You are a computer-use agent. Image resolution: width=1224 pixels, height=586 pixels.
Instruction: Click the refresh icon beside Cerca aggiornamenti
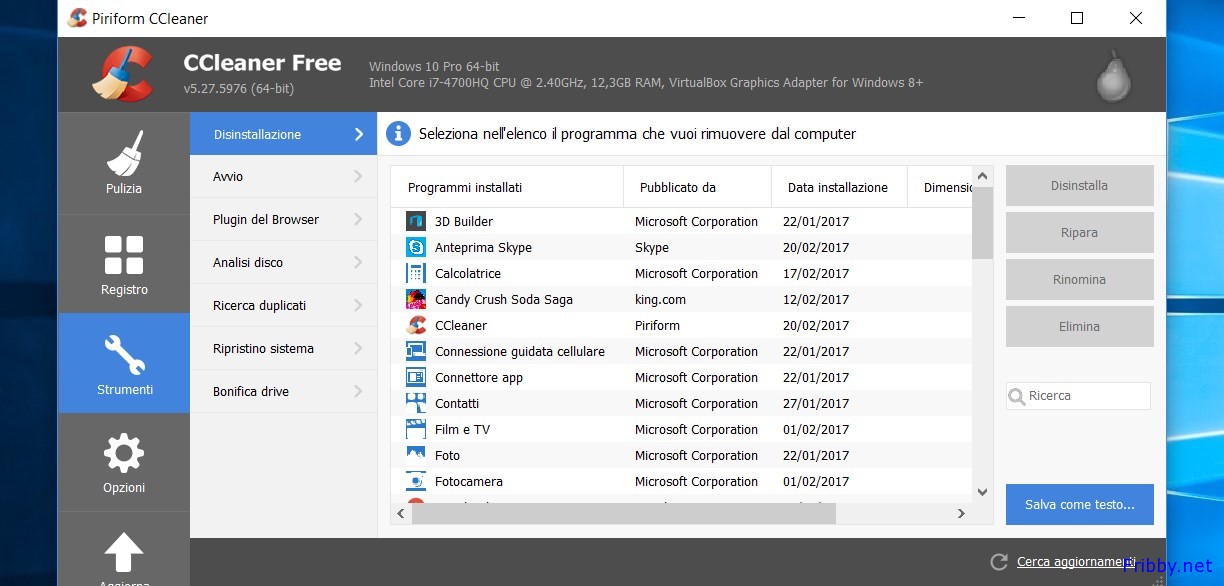click(x=998, y=562)
